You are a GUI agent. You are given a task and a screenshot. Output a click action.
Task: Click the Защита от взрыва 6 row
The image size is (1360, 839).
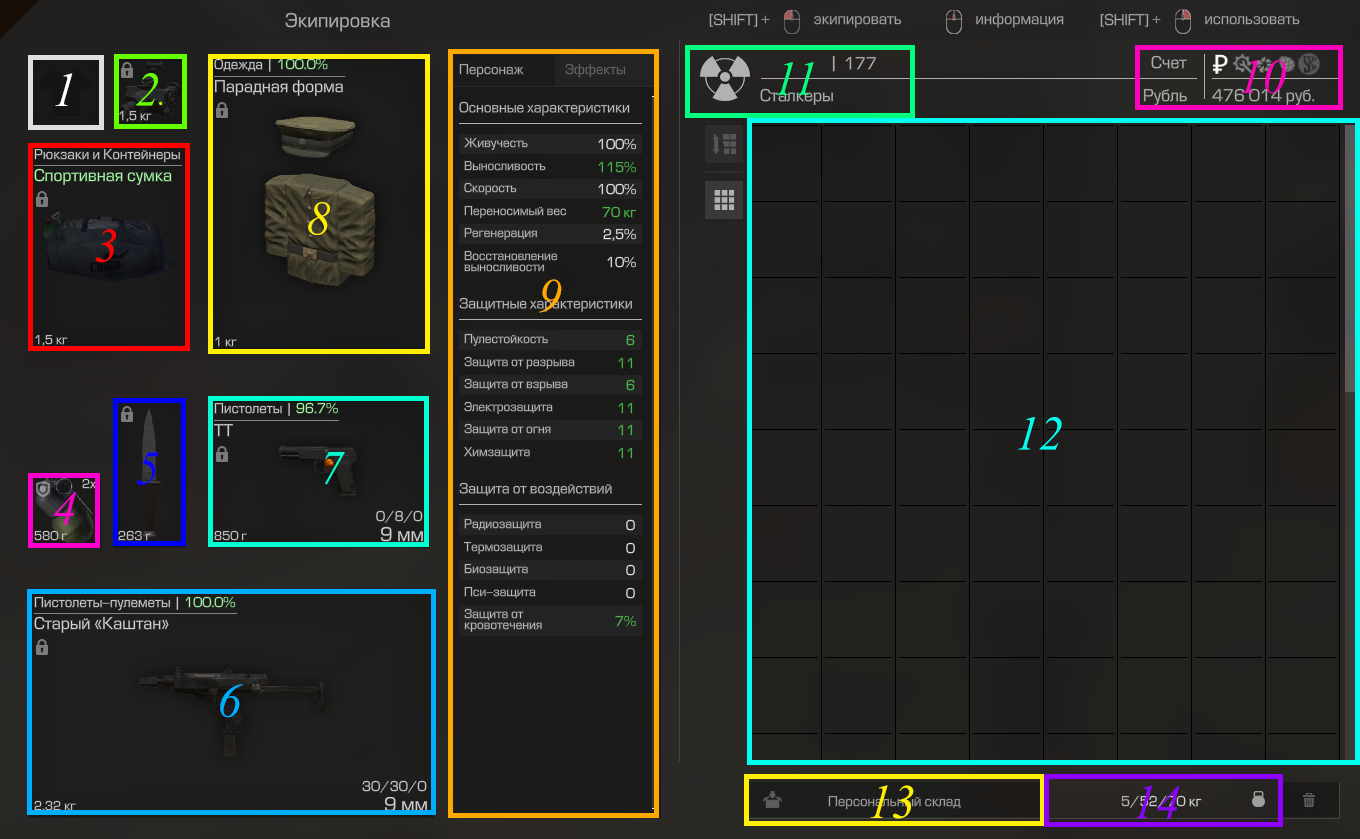click(550, 385)
